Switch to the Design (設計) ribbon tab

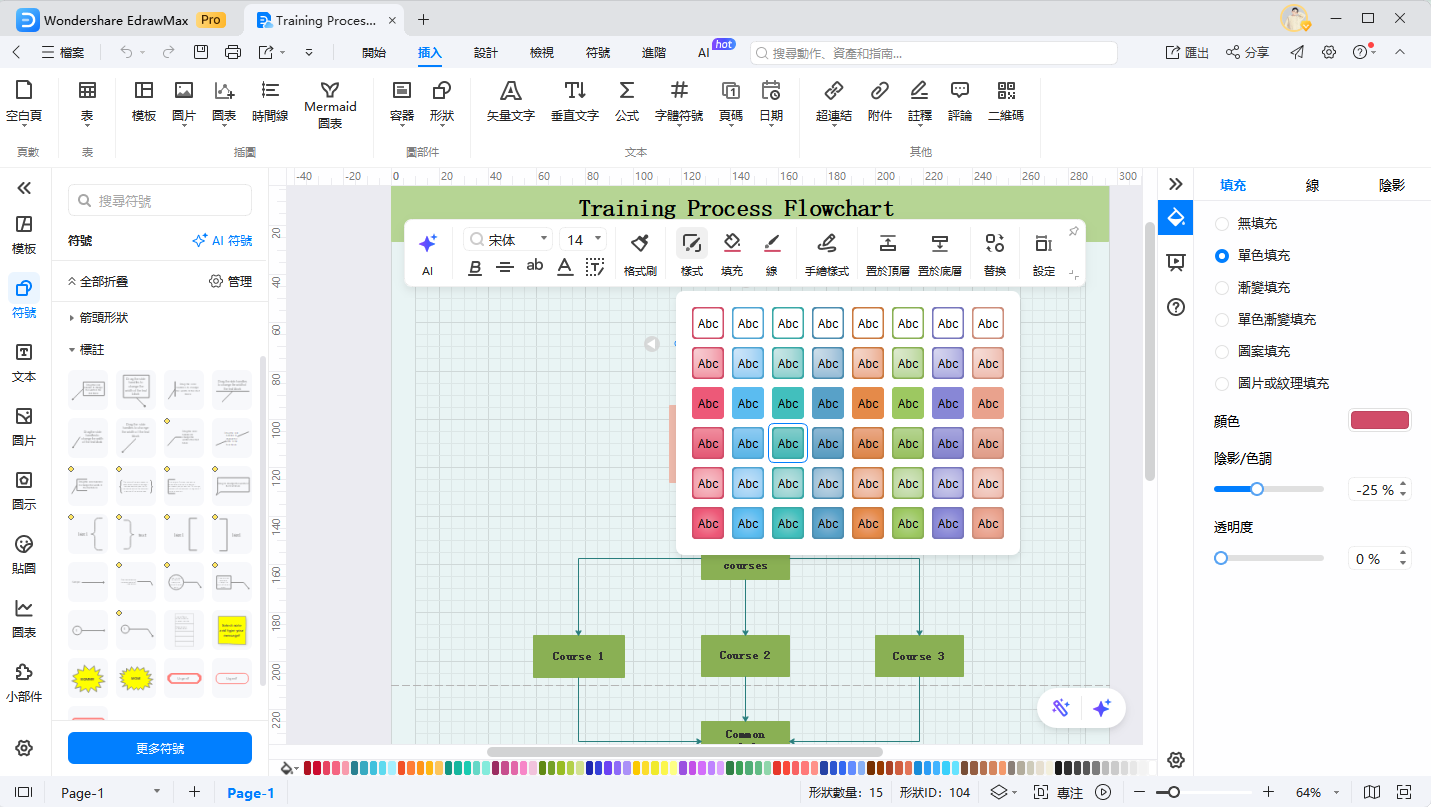coord(486,53)
